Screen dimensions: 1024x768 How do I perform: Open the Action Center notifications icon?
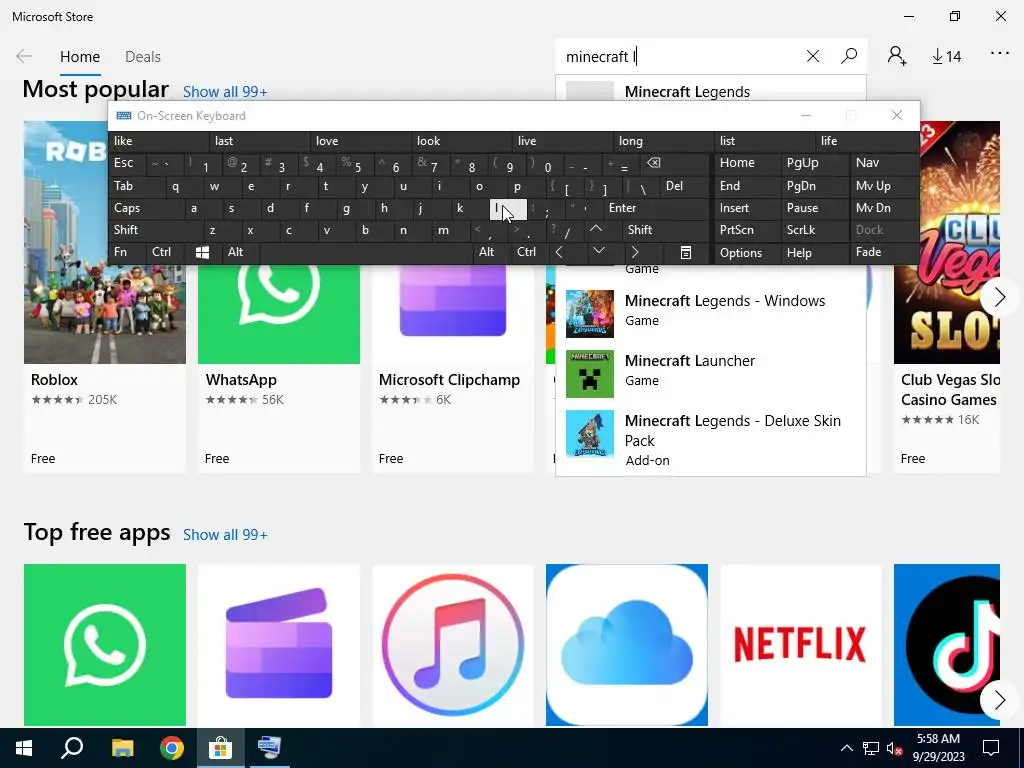[991, 748]
